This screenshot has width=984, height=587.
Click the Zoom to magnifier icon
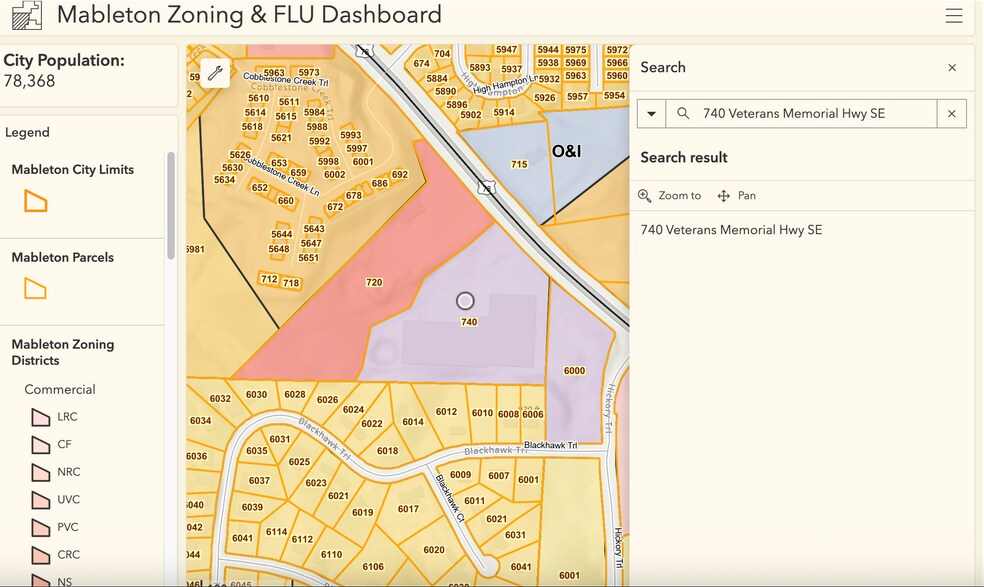[644, 196]
